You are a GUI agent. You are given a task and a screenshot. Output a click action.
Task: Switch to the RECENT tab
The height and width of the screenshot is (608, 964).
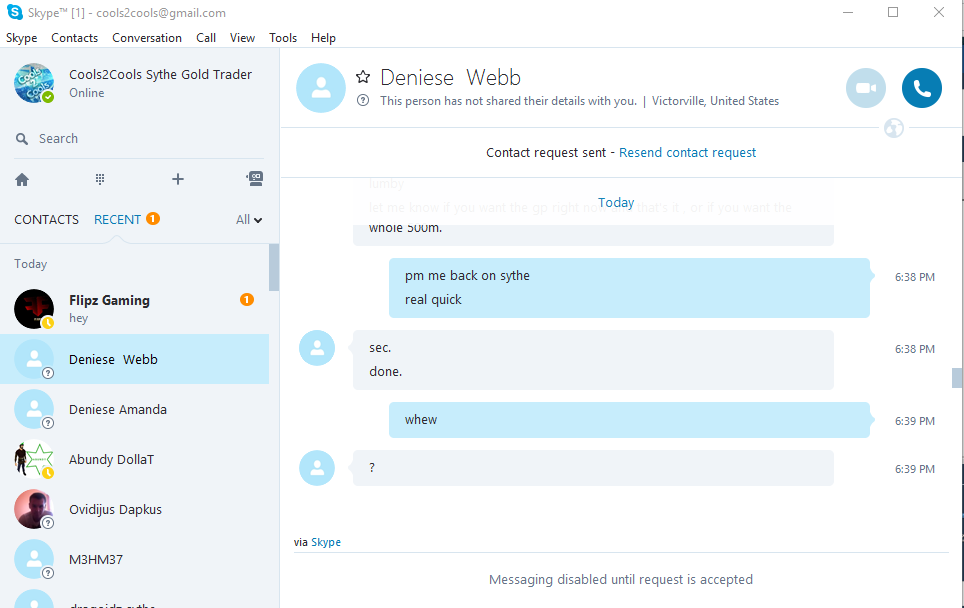click(117, 219)
